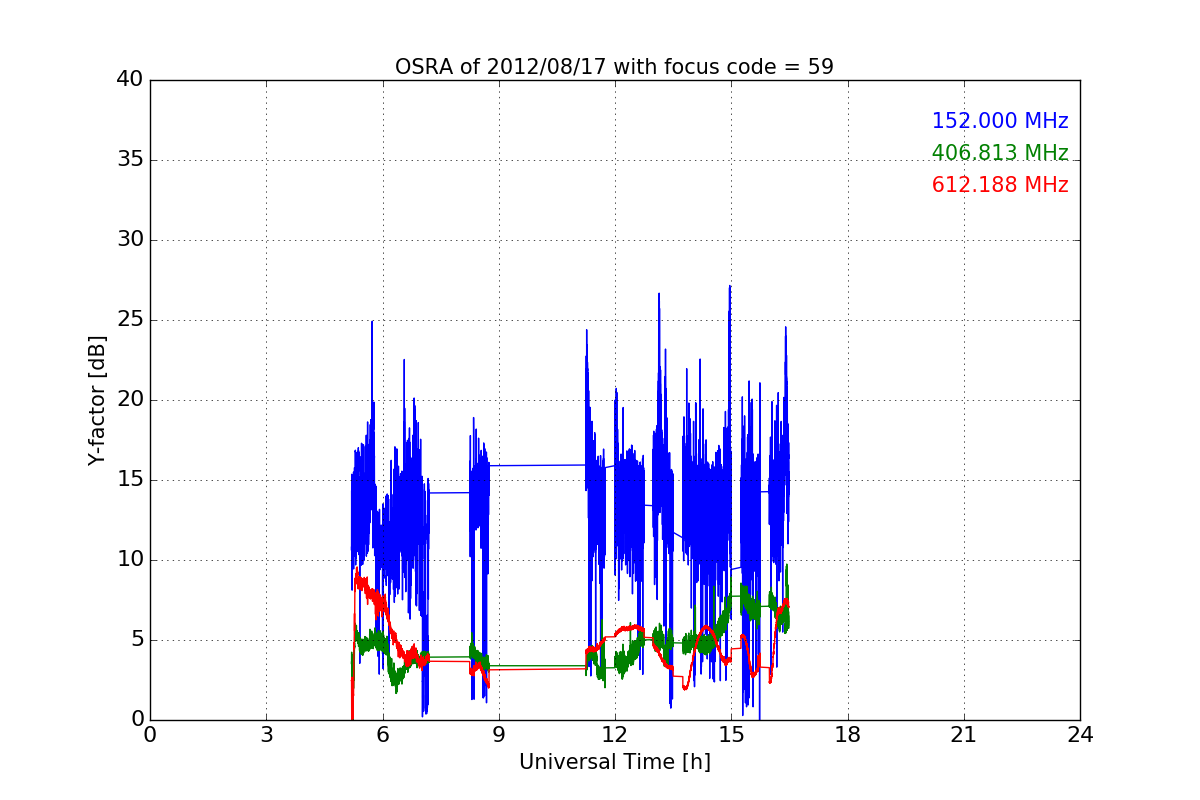1200x800 pixels.
Task: Click the 'Y-factor [dB]' axis label
Action: [x=97, y=400]
